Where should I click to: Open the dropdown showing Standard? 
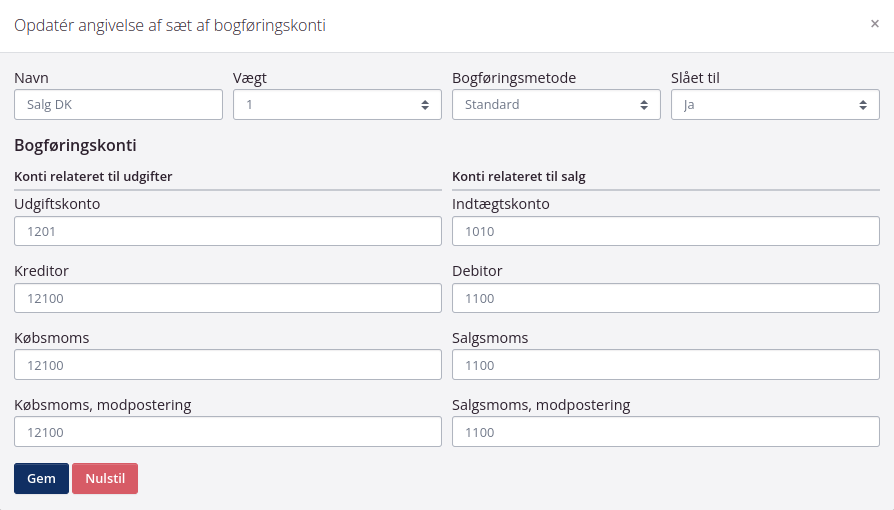tap(556, 104)
